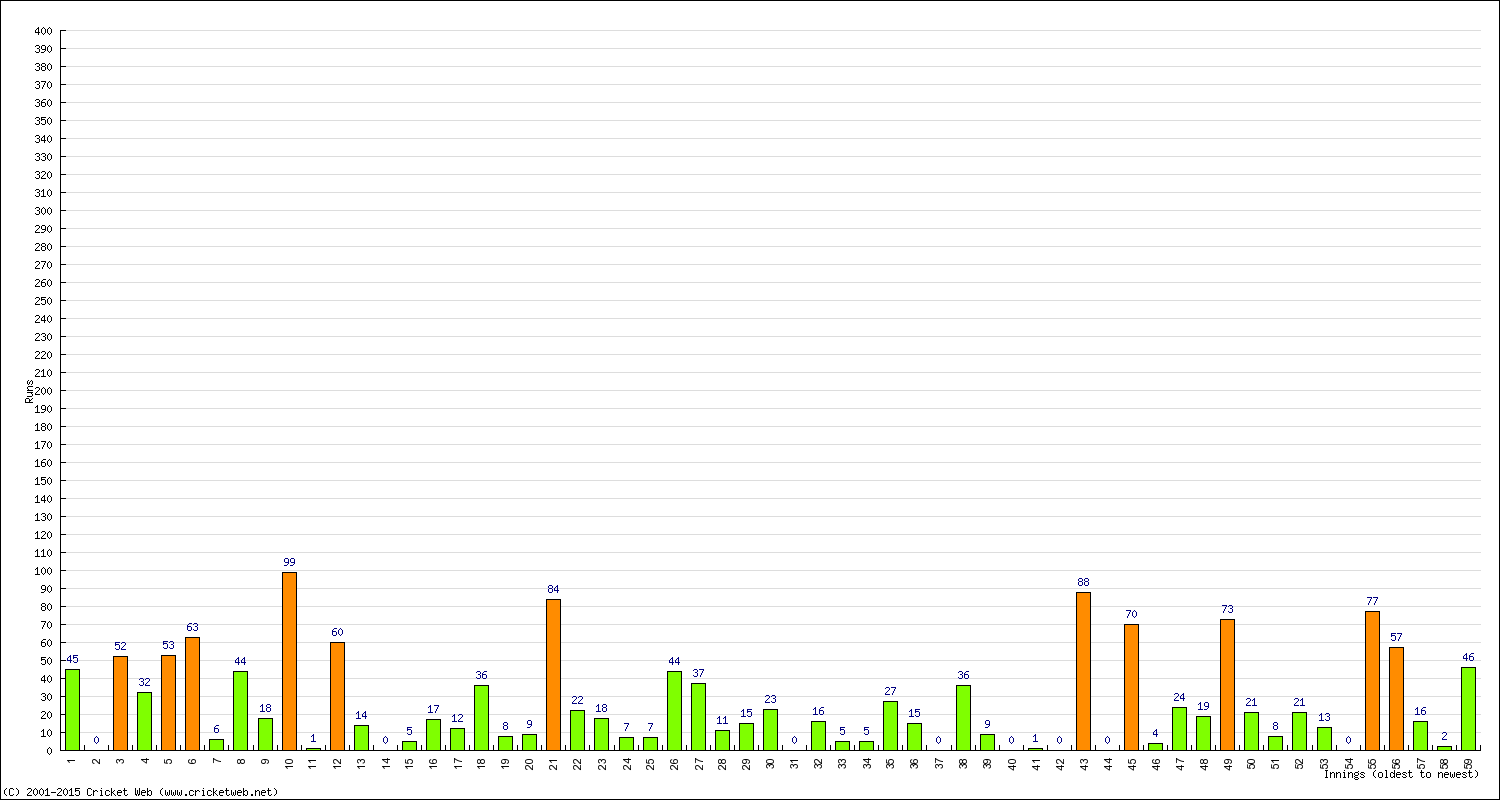Click the '350' label on the Runs axis
The image size is (1500, 800).
[43, 121]
